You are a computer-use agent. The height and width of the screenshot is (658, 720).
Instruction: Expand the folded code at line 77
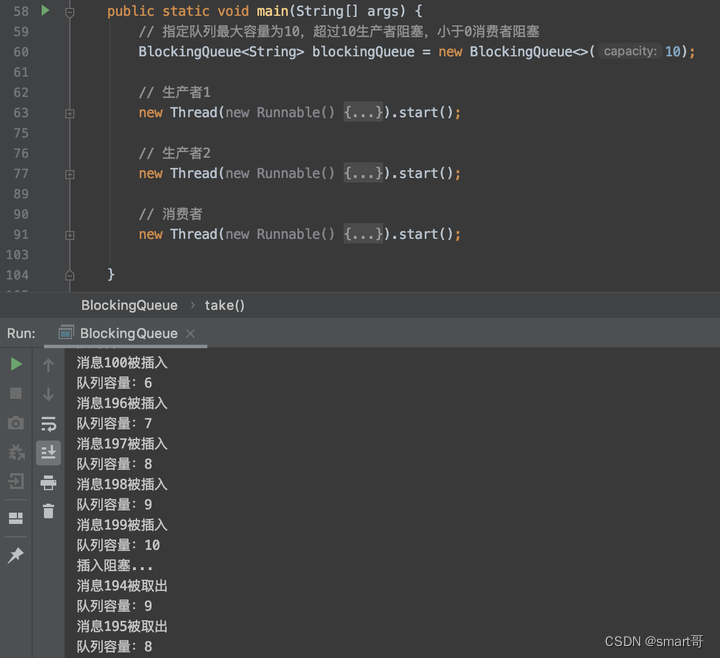coord(70,174)
